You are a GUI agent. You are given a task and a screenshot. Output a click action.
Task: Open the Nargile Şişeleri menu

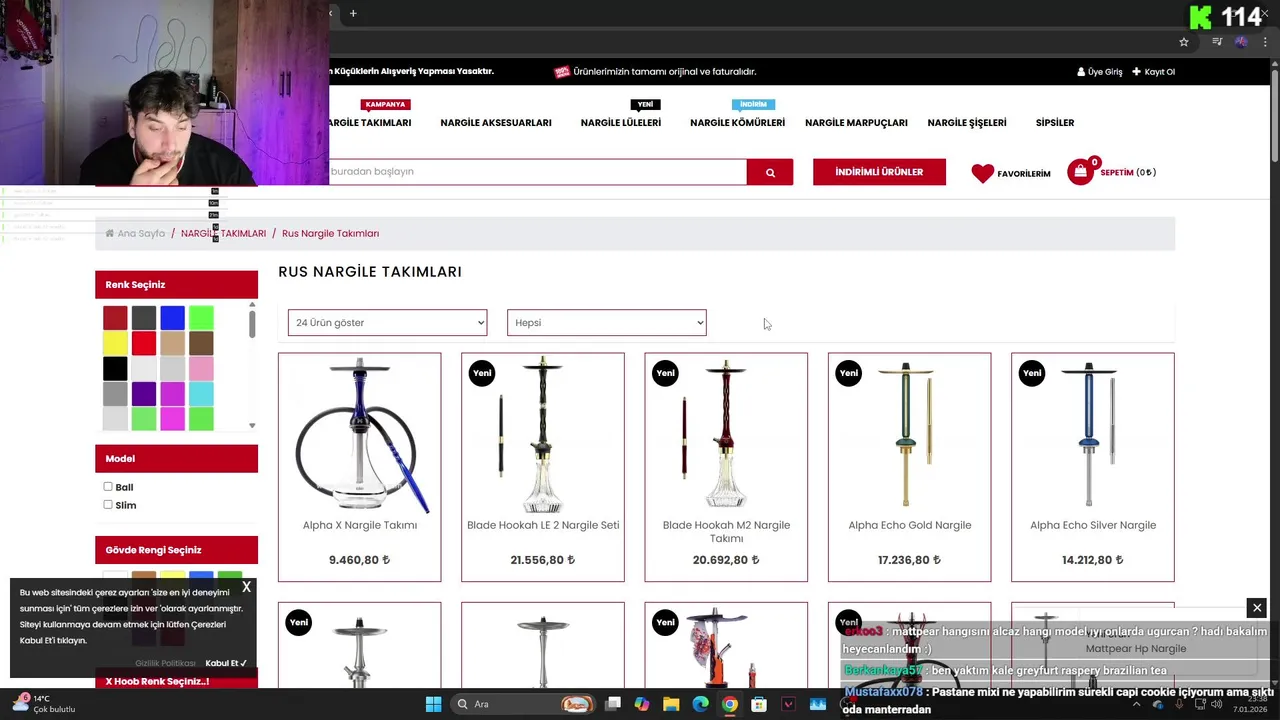coord(967,123)
